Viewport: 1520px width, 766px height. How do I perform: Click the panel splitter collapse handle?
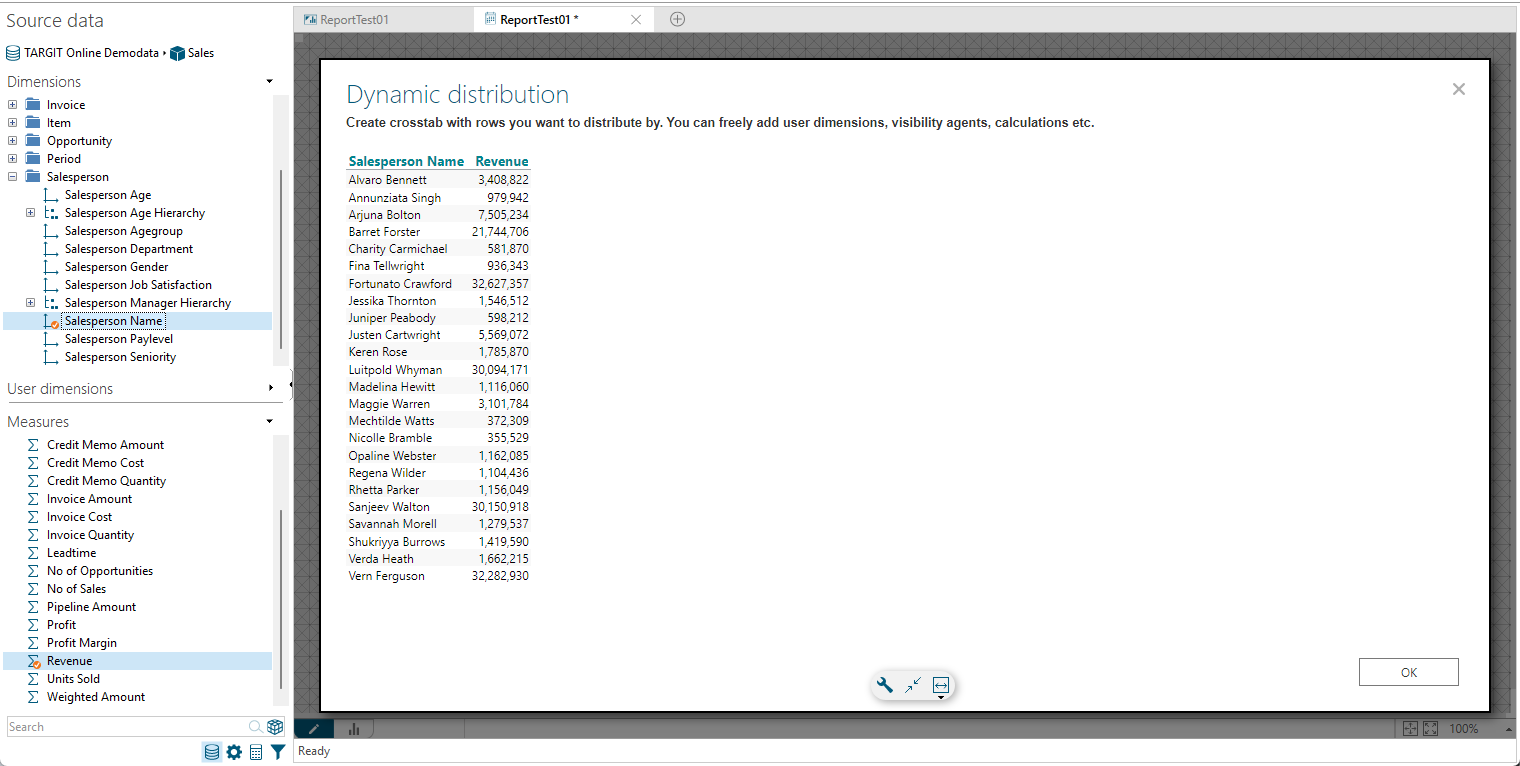tap(291, 384)
